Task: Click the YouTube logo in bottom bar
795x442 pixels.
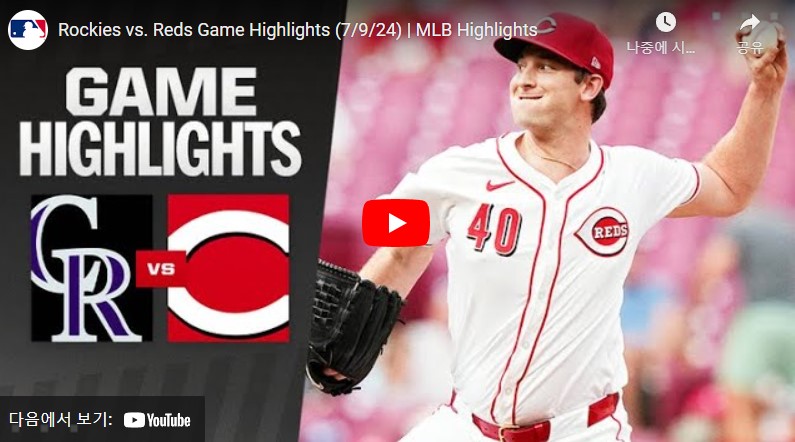Action: pos(157,420)
